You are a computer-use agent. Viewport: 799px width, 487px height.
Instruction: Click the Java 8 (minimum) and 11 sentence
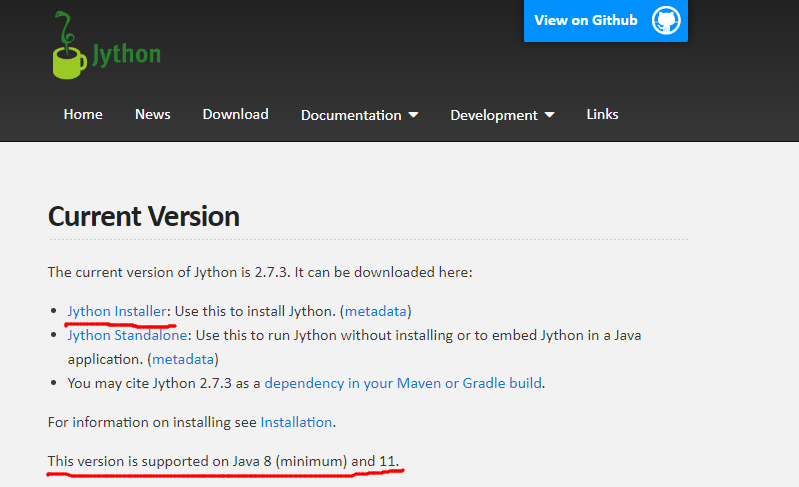coord(223,461)
